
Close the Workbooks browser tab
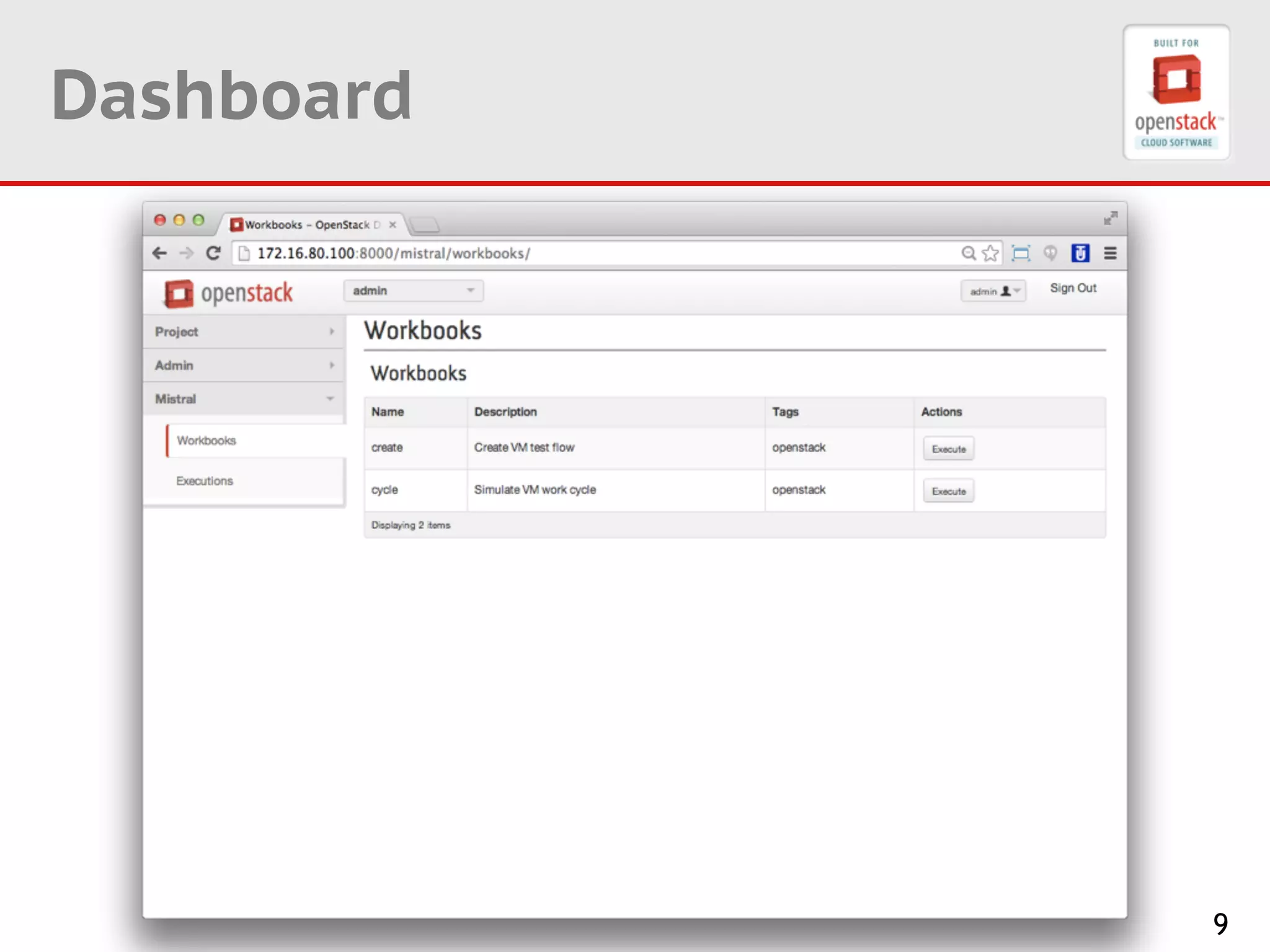[x=393, y=224]
